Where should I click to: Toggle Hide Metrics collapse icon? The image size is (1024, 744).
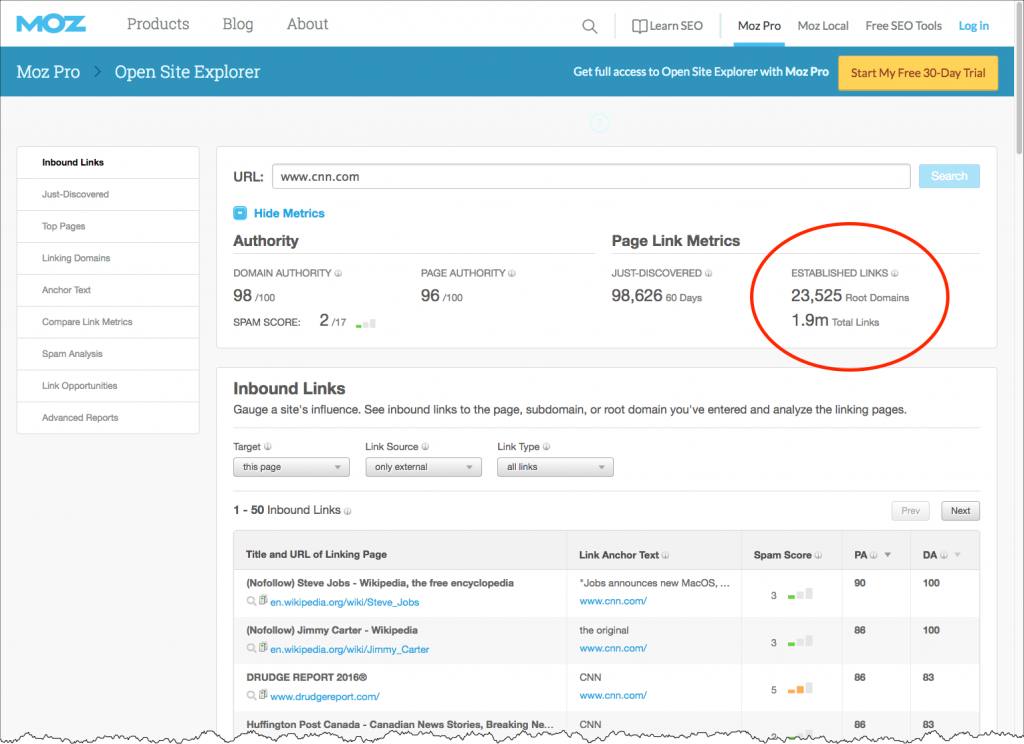(x=240, y=213)
